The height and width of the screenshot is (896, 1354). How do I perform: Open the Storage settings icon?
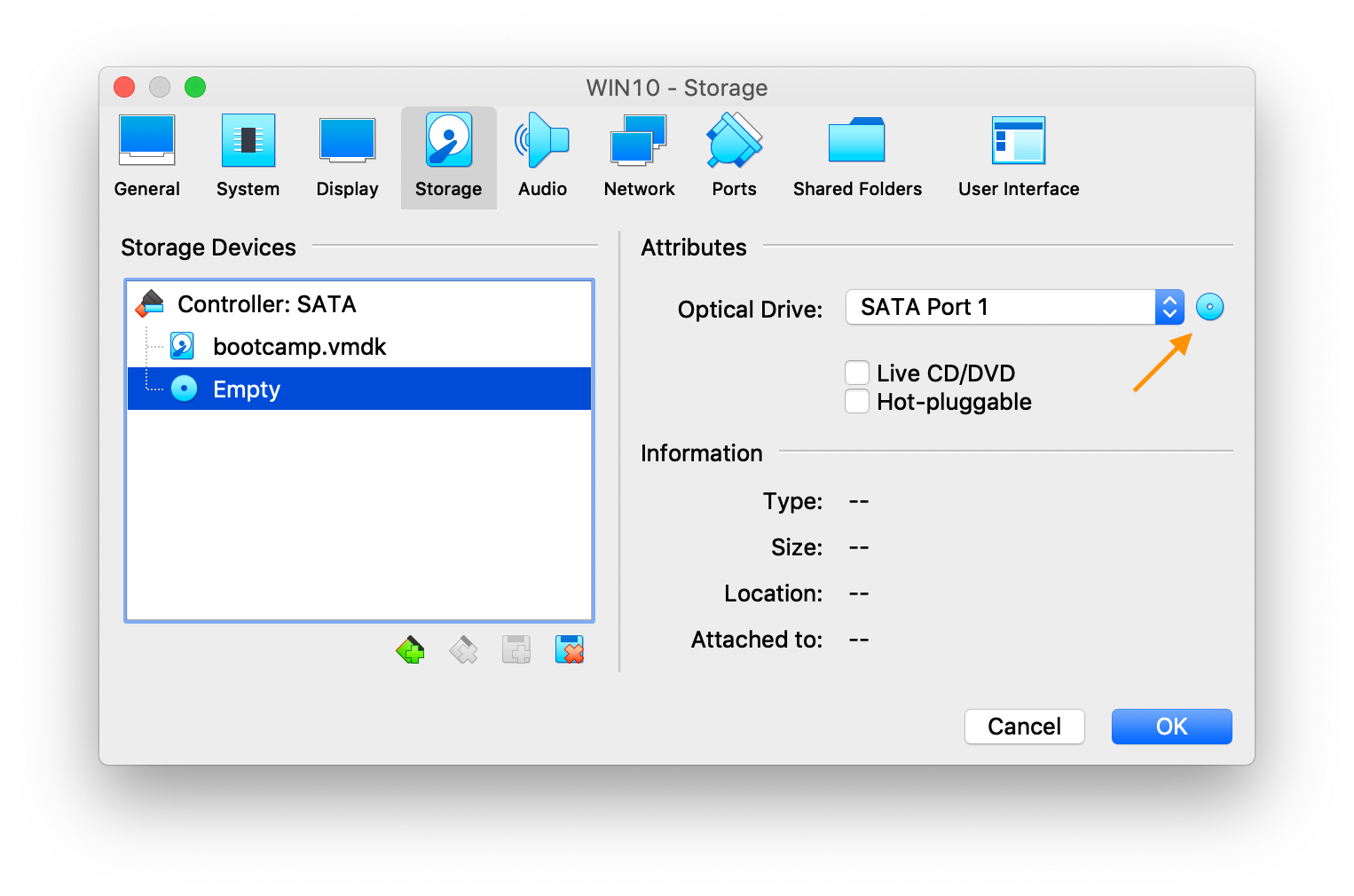tap(448, 156)
